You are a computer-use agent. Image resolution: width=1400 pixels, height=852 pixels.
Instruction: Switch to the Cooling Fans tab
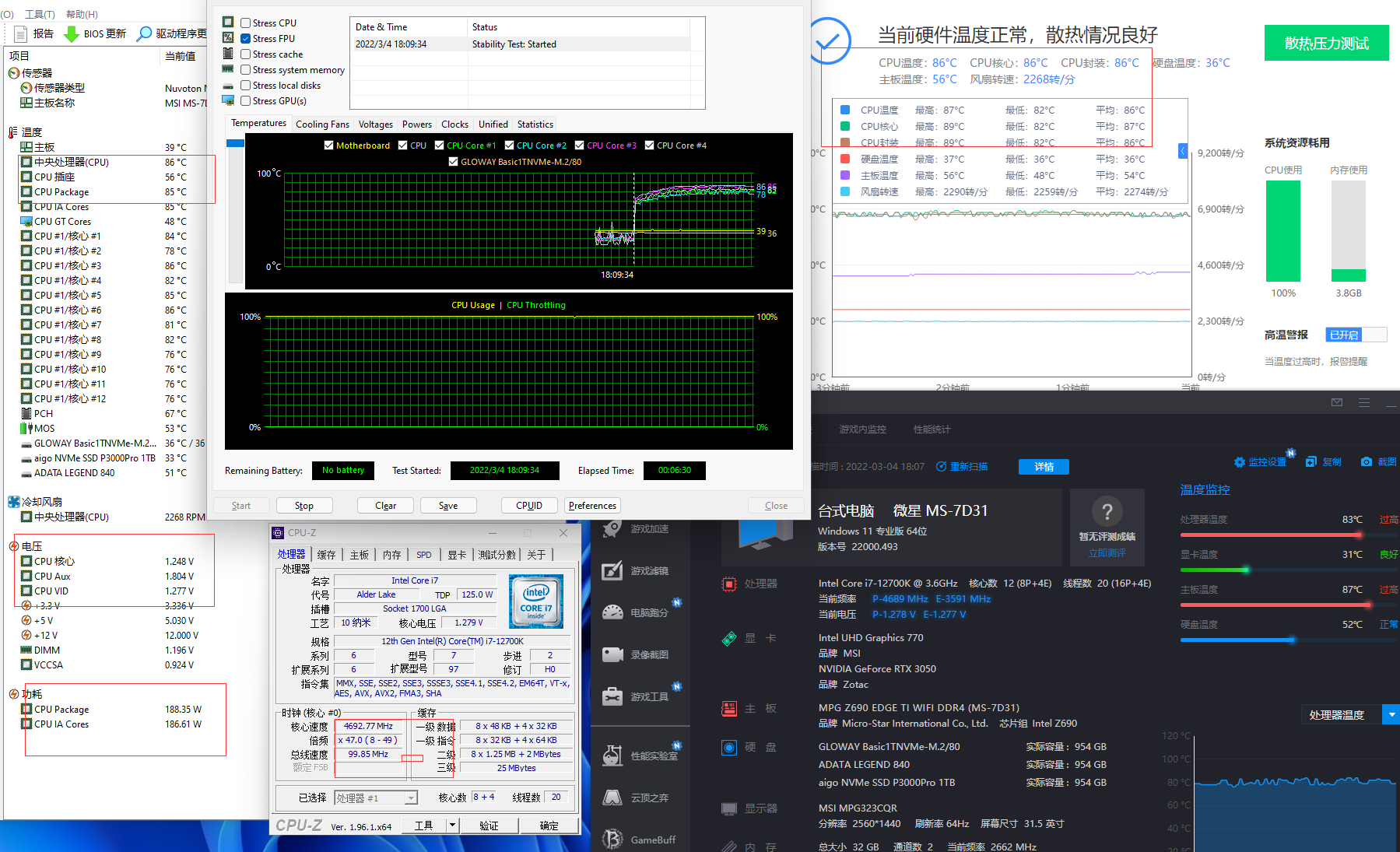pos(322,124)
